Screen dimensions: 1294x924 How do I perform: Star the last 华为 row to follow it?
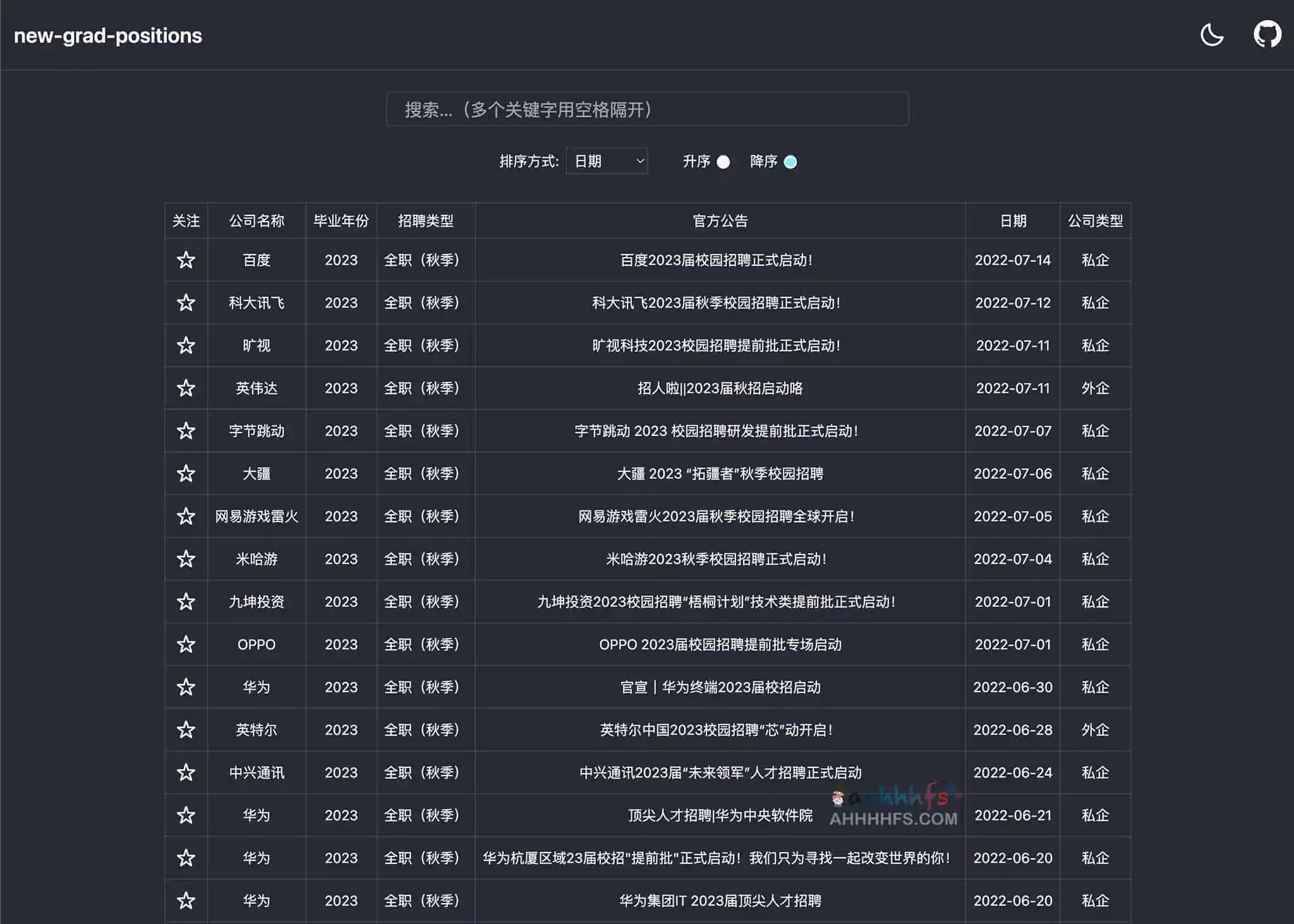tap(186, 901)
